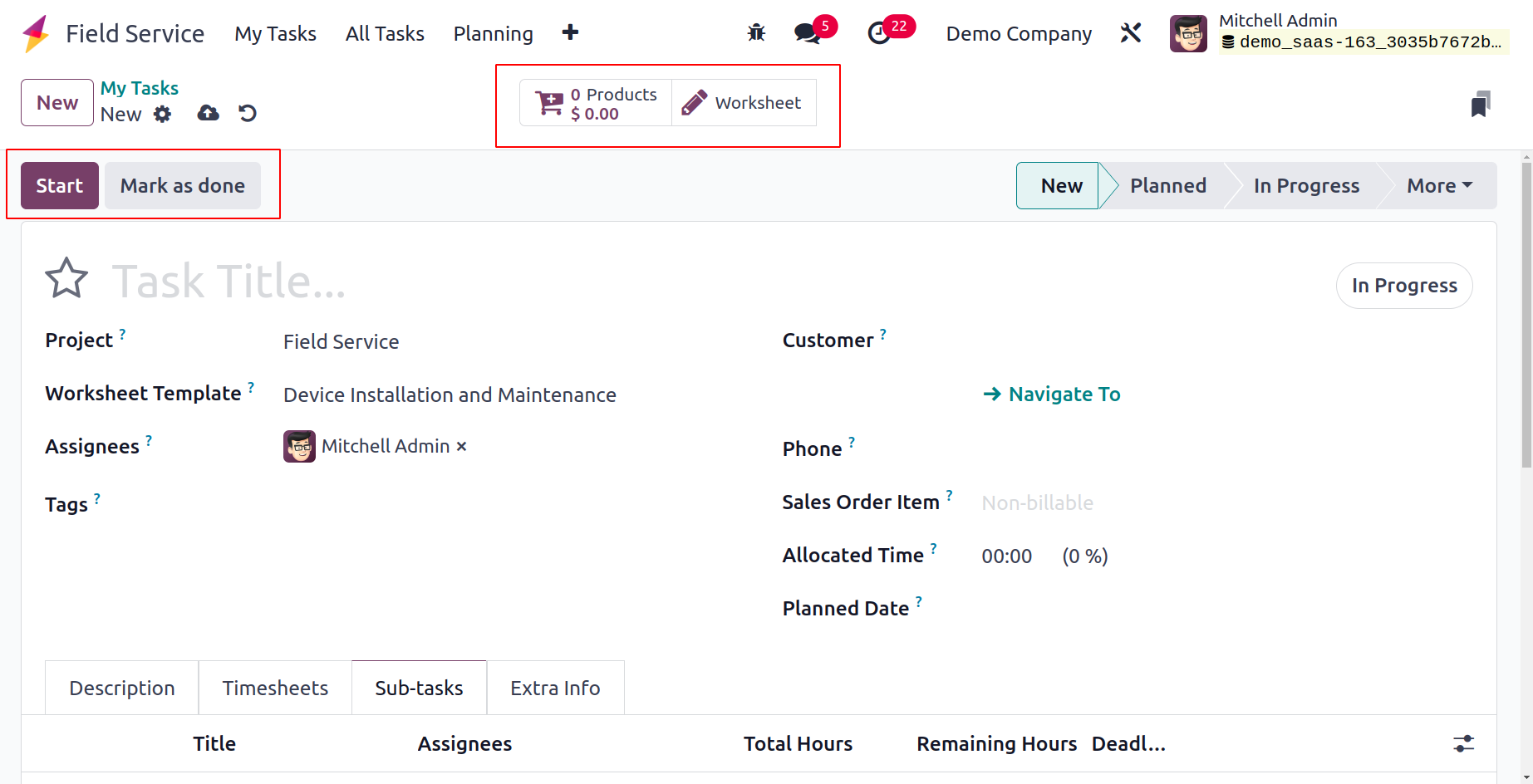Open subtask column options toggle
The height and width of the screenshot is (784, 1533).
[1463, 743]
